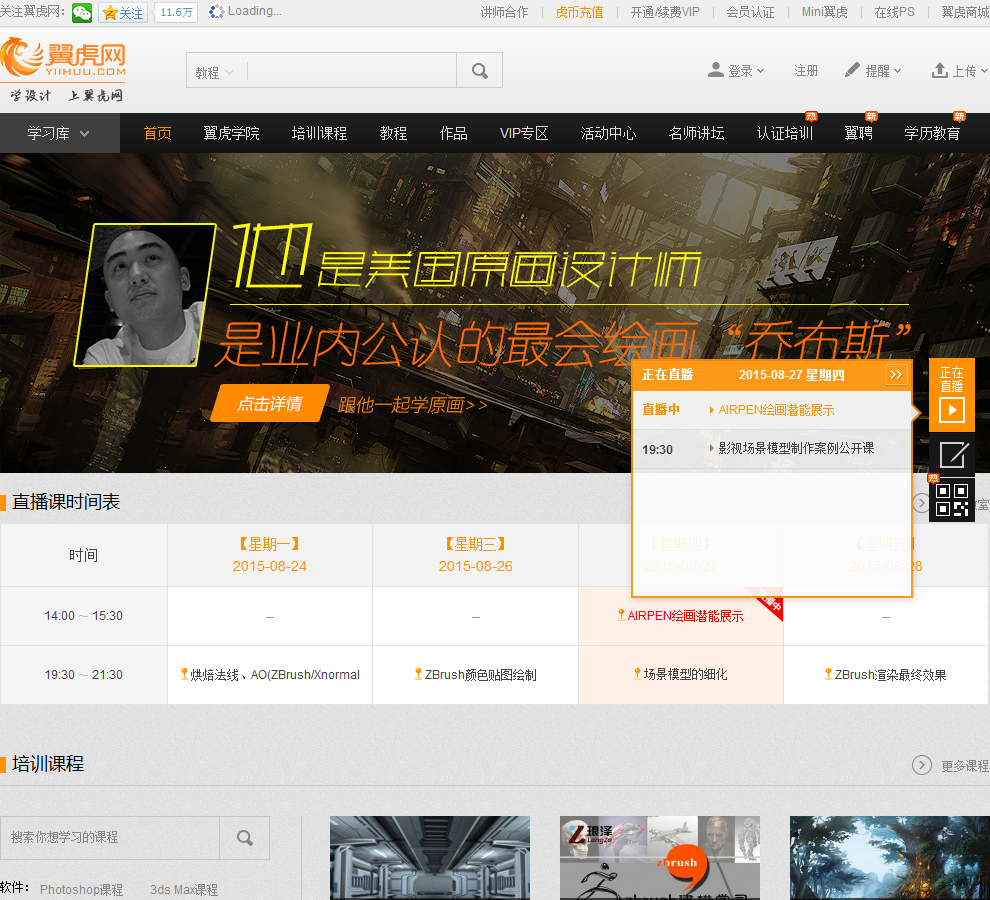The image size is (990, 900).
Task: Expand the 上传 upload dropdown
Action: [x=960, y=70]
